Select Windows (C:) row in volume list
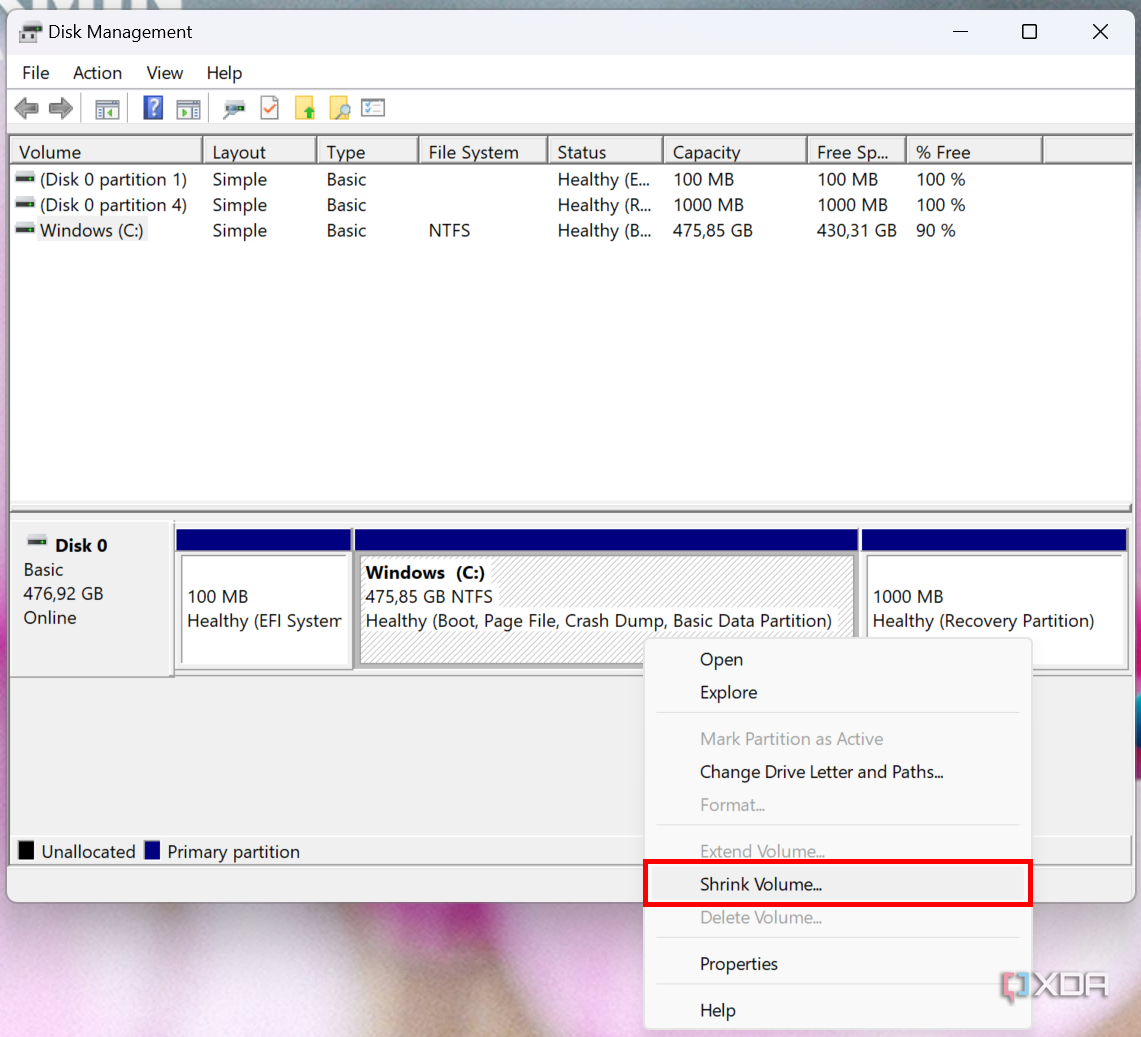Viewport: 1141px width, 1037px height. point(91,231)
